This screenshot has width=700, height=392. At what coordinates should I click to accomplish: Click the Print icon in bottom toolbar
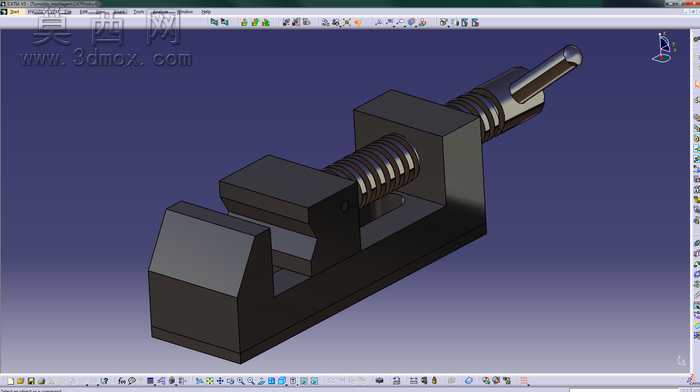[41, 381]
